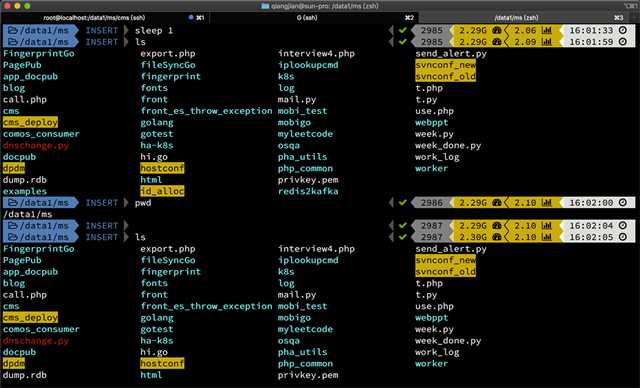Click the folder icon in the 'sleep 1' prompt

click(13, 30)
